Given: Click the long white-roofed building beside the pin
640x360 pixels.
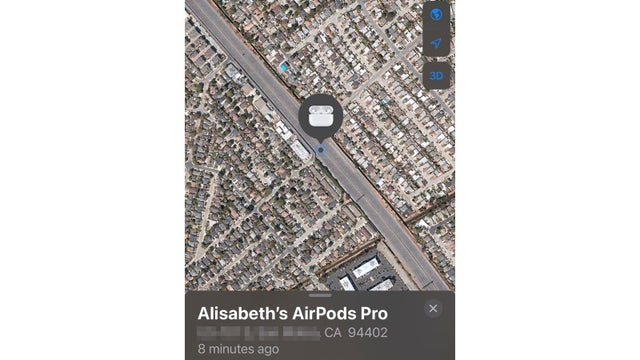Looking at the screenshot, I should click(x=300, y=150).
